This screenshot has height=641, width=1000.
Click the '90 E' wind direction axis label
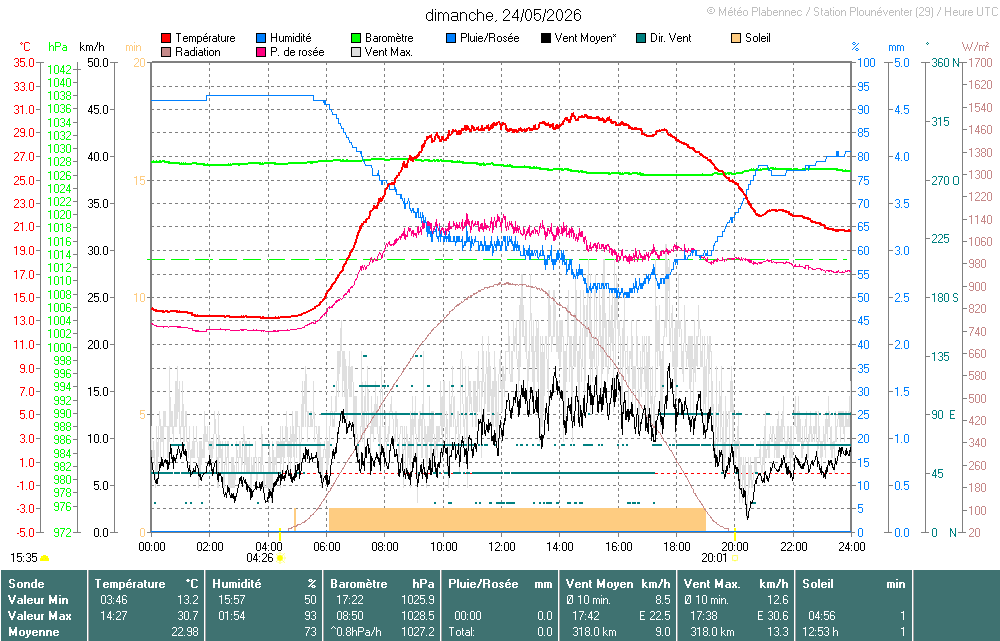[944, 415]
